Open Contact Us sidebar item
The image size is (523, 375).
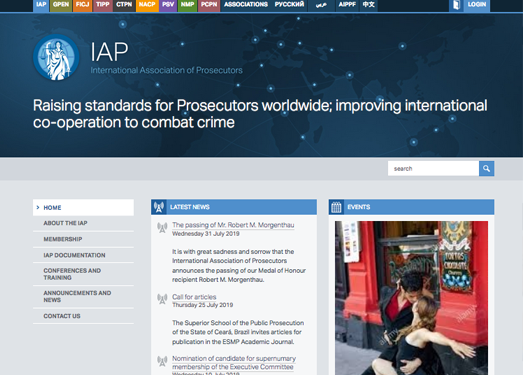[83, 316]
